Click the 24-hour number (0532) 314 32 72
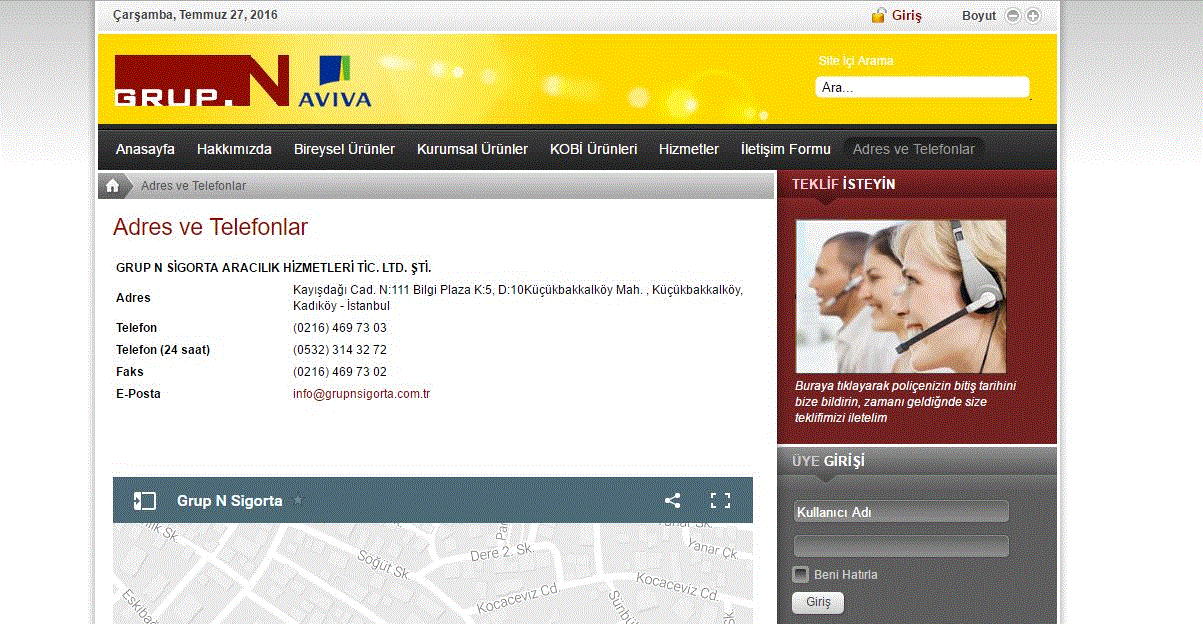This screenshot has width=1203, height=624. (x=340, y=350)
